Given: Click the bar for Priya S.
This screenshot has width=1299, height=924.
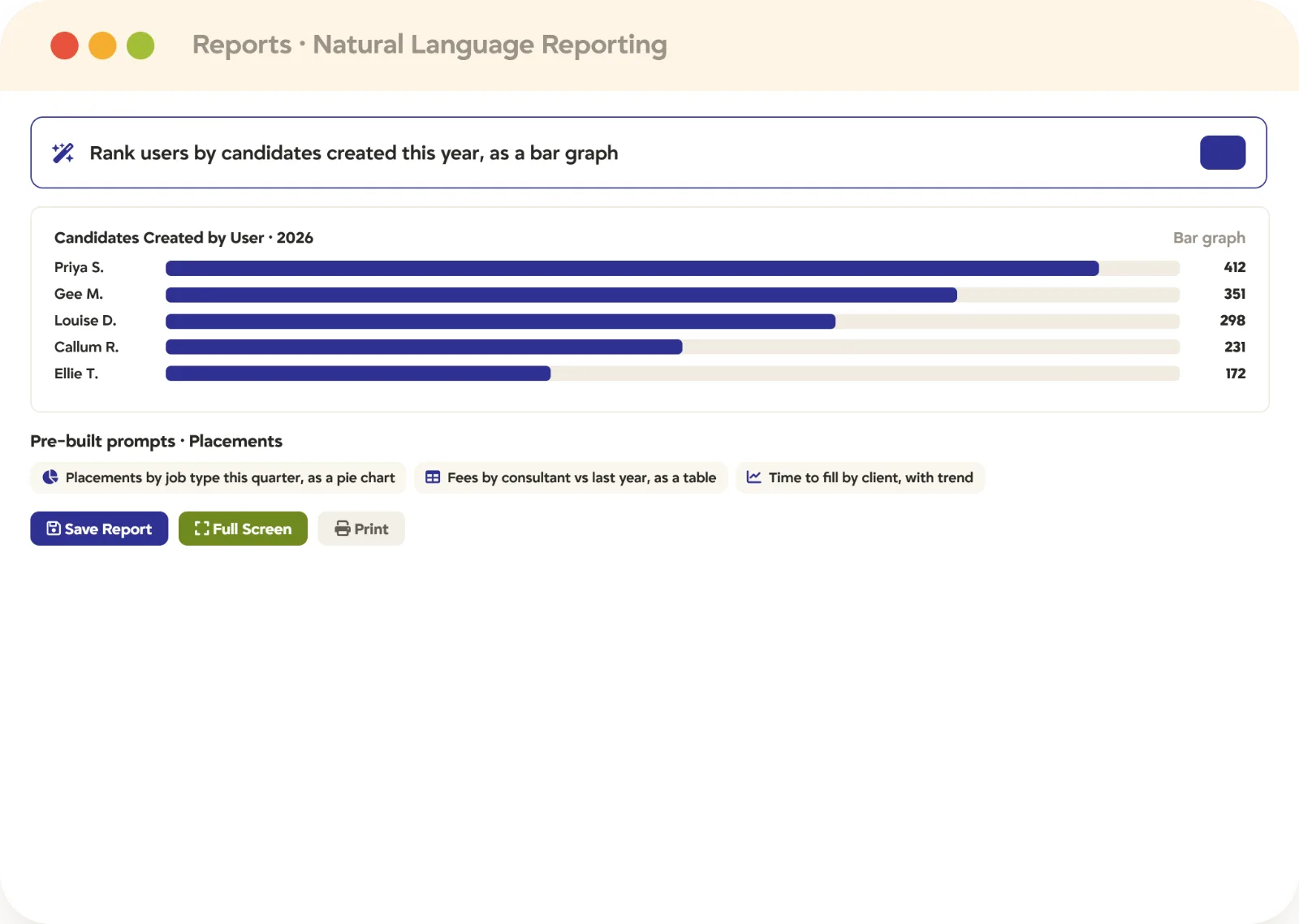Looking at the screenshot, I should click(x=632, y=268).
